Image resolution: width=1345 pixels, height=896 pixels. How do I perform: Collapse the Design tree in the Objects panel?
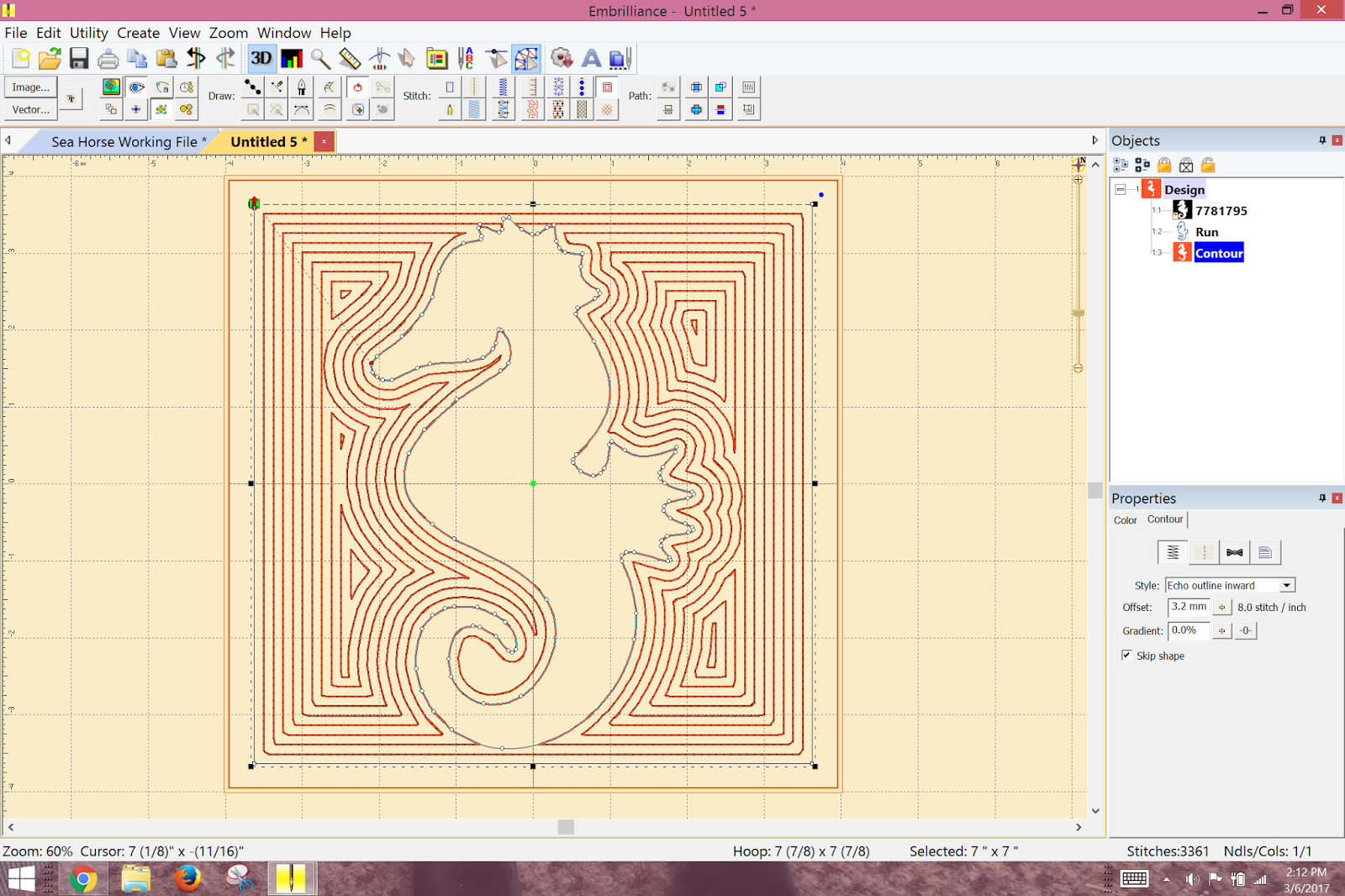coord(1121,189)
